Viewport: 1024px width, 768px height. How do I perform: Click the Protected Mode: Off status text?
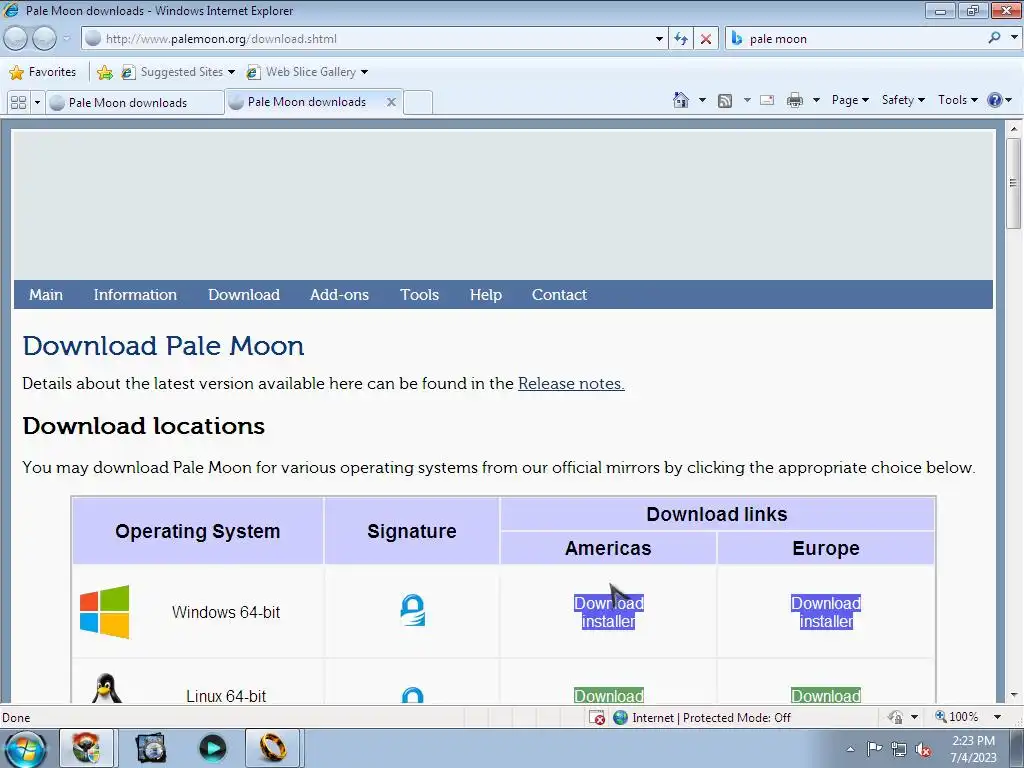[x=737, y=718]
